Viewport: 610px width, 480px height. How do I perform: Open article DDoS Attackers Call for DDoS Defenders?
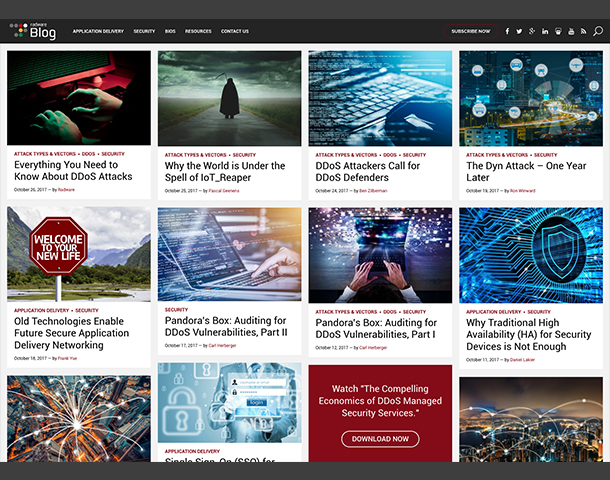pyautogui.click(x=368, y=172)
